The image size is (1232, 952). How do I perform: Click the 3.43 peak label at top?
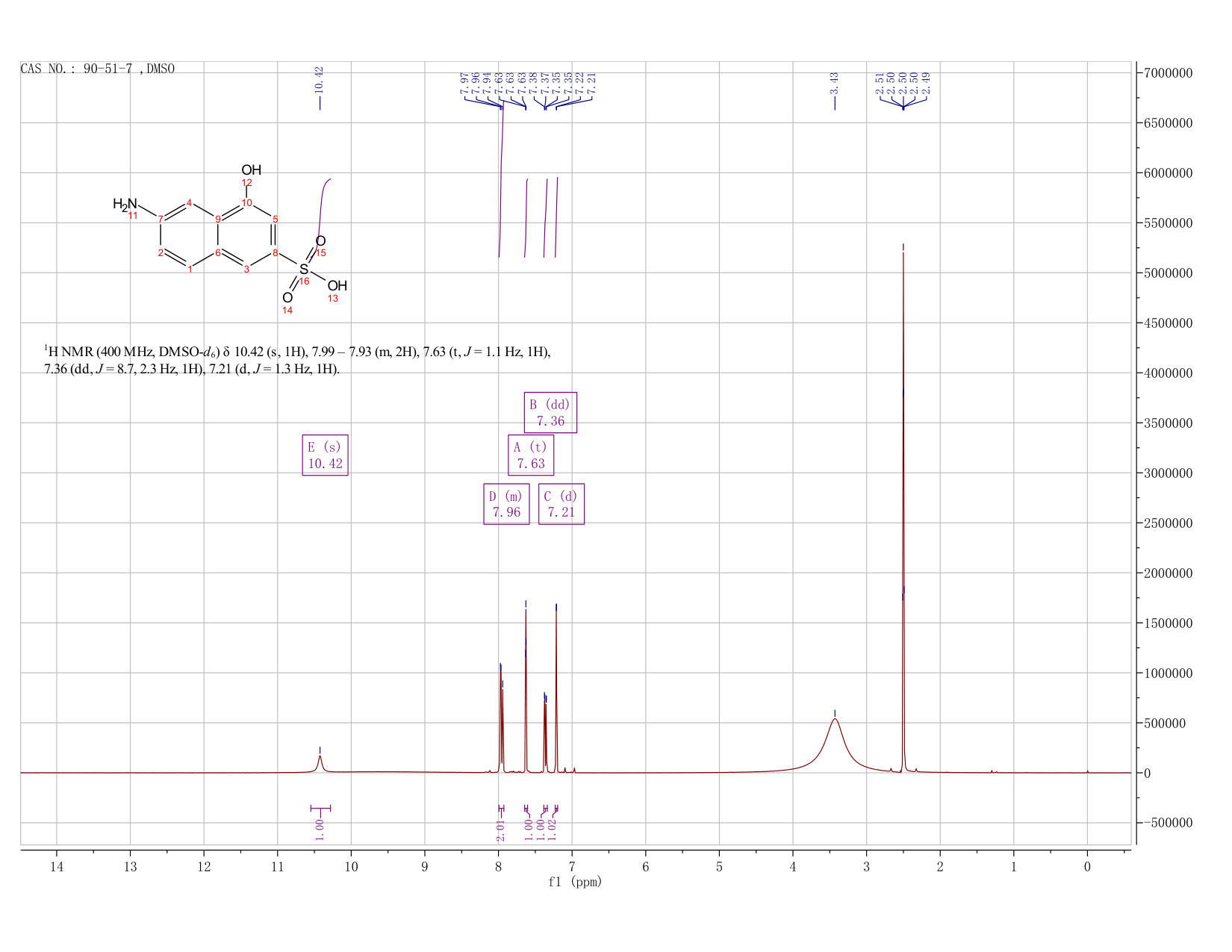point(835,82)
